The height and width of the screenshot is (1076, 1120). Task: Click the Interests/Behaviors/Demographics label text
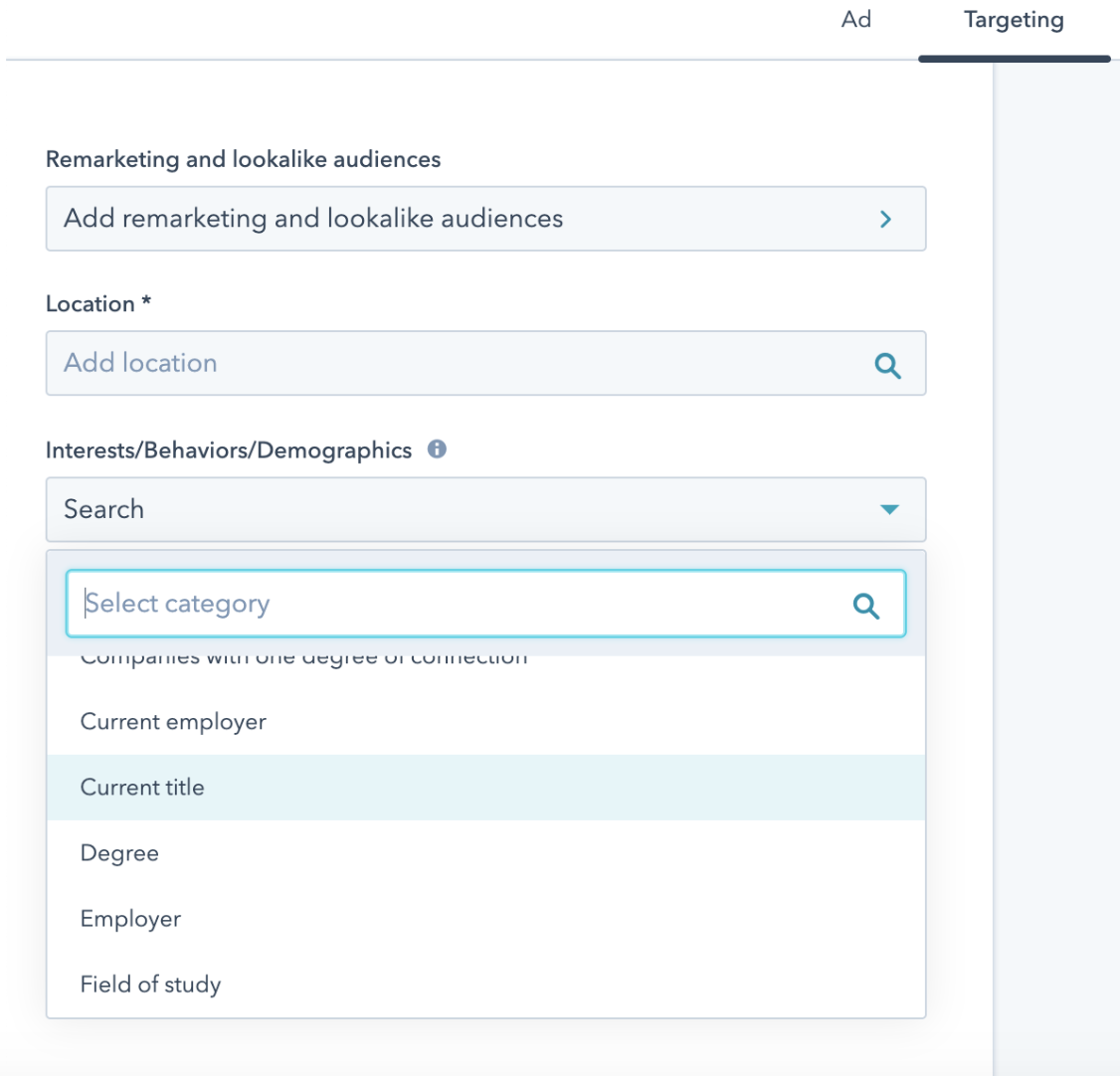pos(228,450)
